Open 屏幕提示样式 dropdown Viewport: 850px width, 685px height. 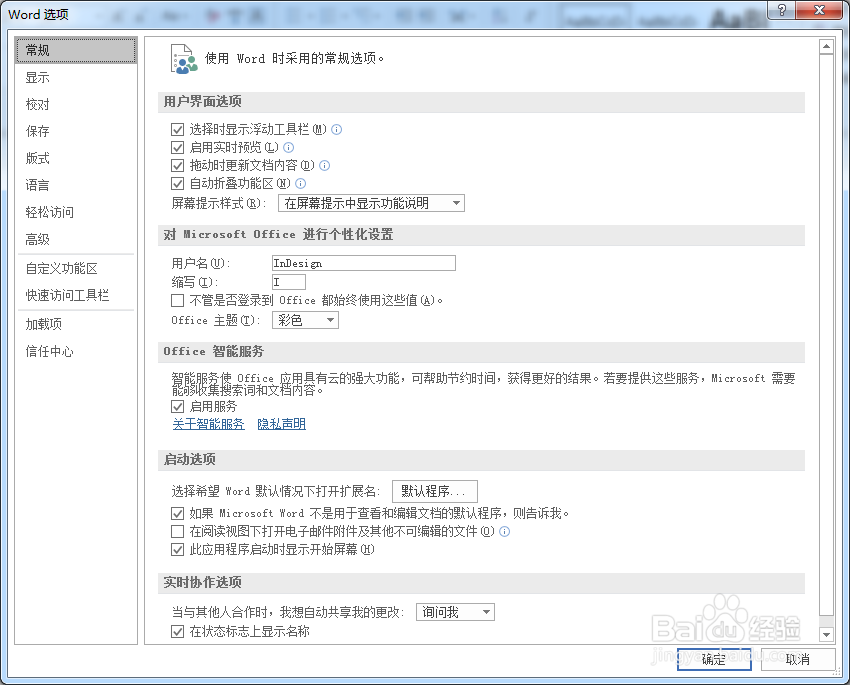coord(371,203)
